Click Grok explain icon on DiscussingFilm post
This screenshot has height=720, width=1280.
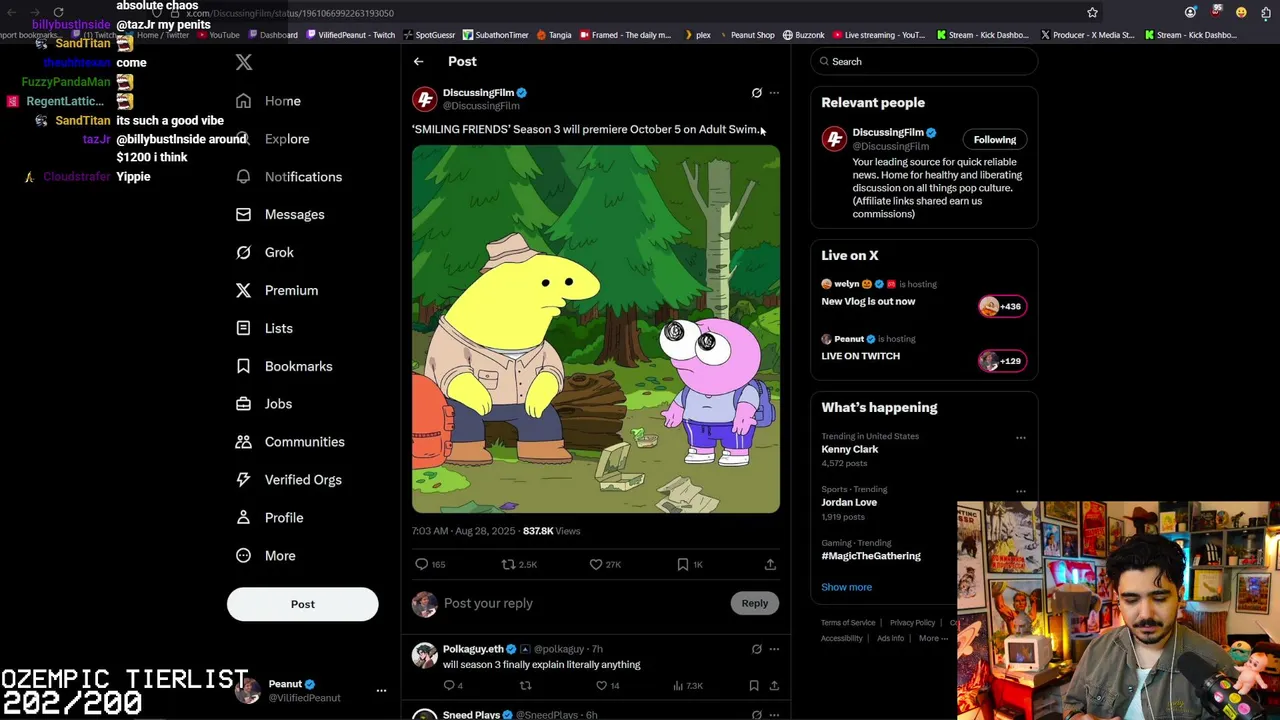point(757,93)
